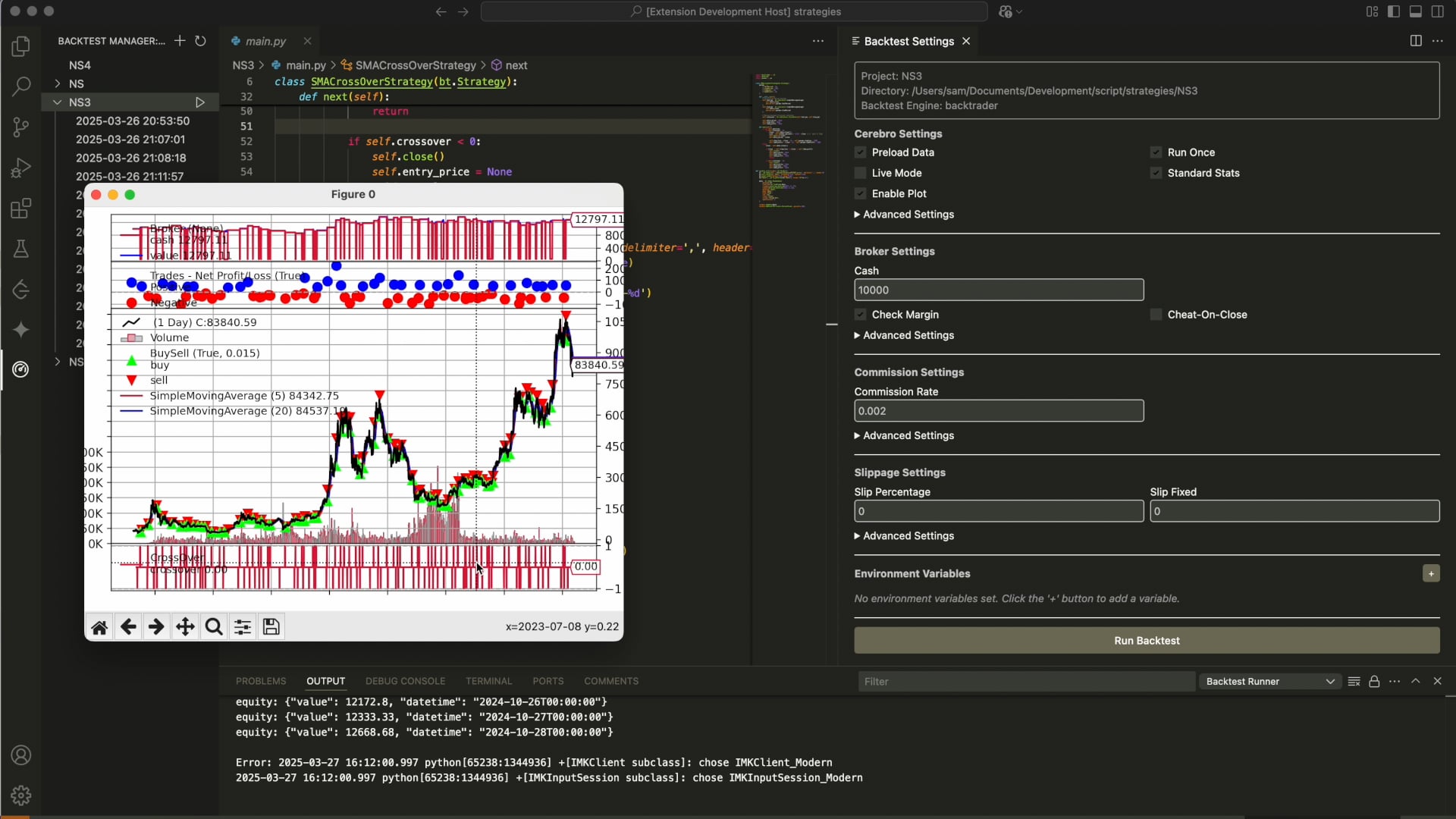Switch to the OUTPUT tab

(325, 681)
